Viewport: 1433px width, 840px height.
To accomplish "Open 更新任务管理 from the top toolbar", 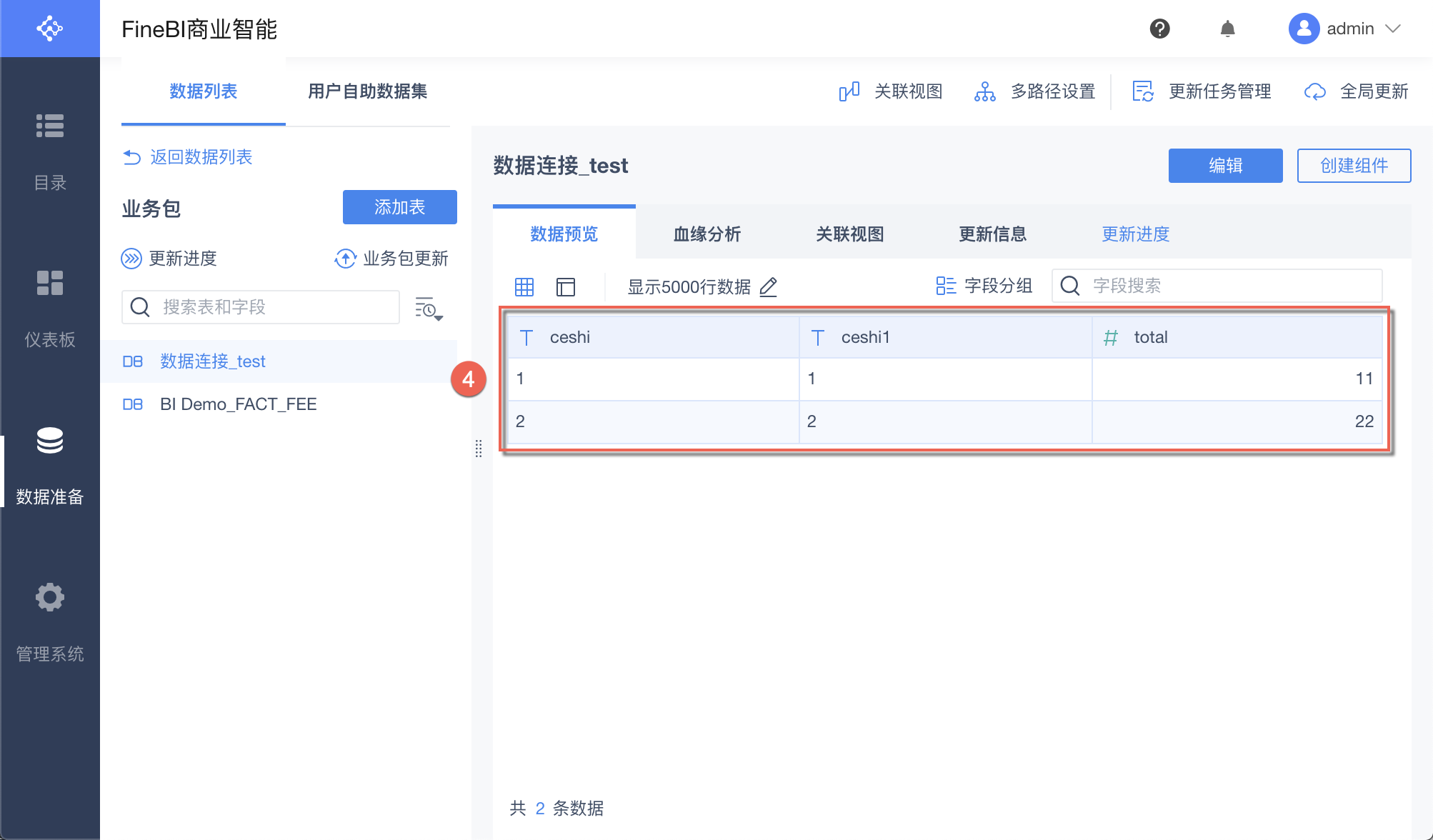I will 1144,91.
